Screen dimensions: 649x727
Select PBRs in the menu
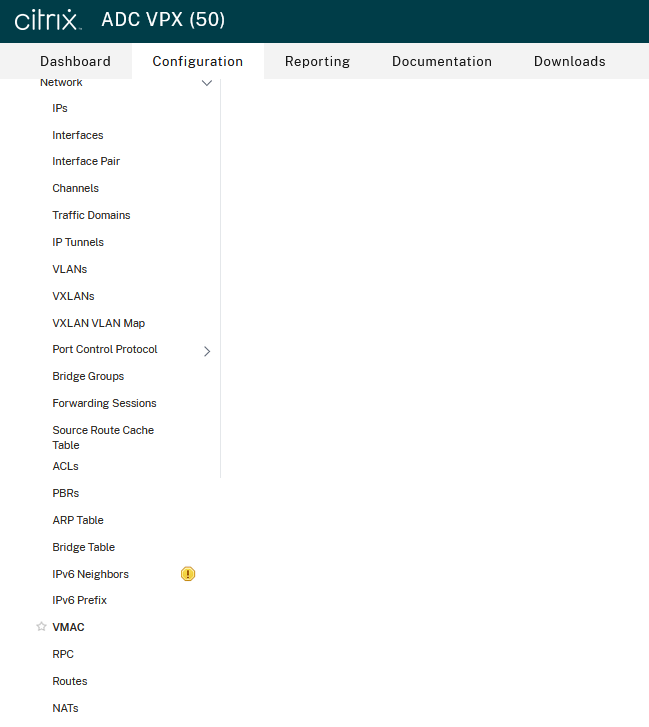click(x=66, y=493)
